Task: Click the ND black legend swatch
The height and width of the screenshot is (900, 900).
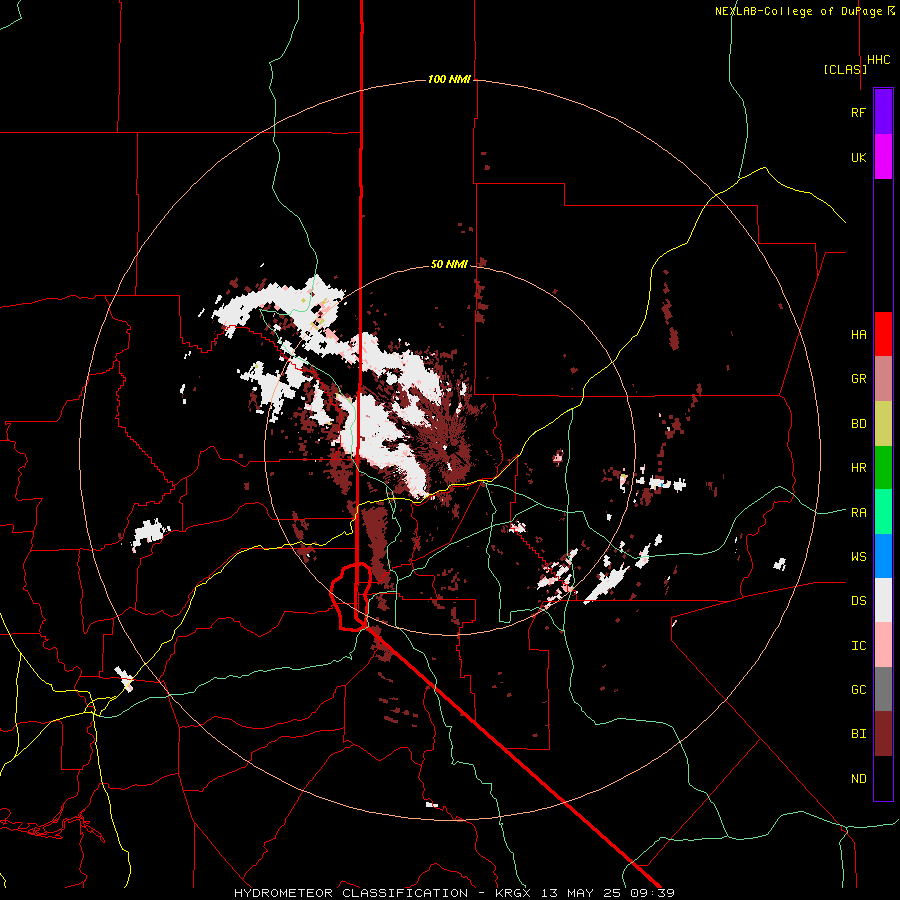Action: [x=883, y=778]
